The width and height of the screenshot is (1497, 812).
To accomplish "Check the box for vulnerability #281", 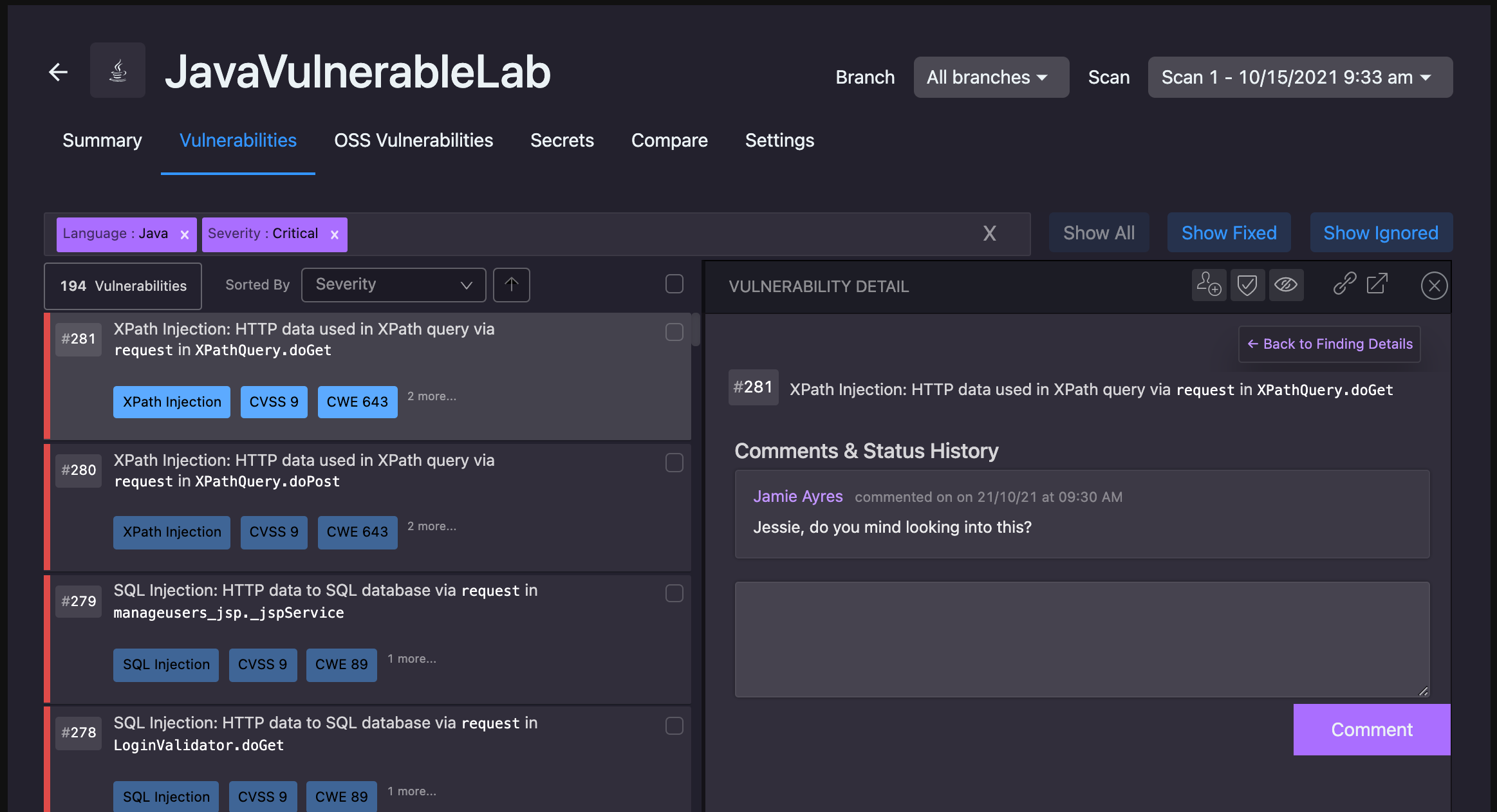I will coord(674,332).
